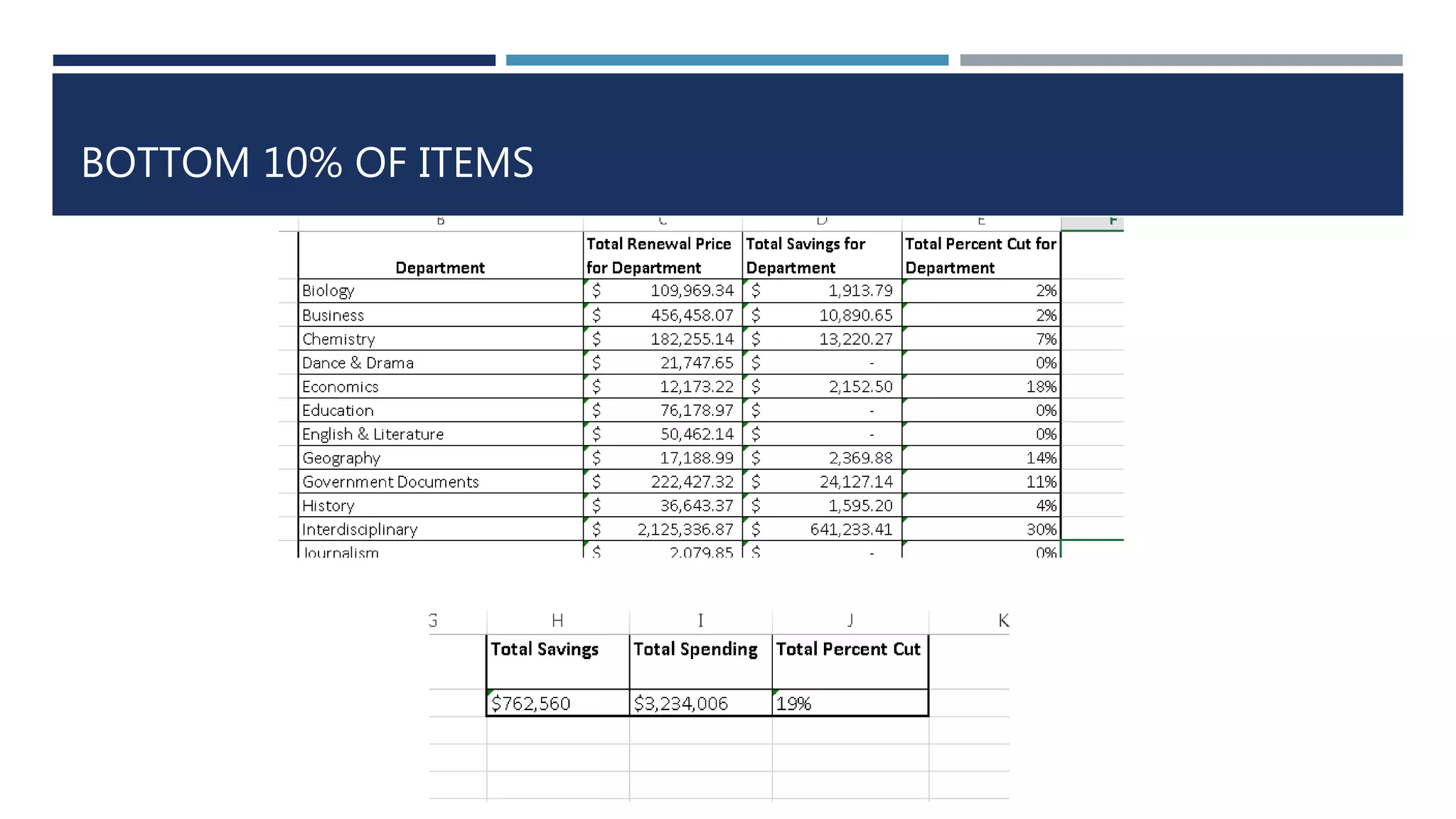The width and height of the screenshot is (1456, 819).
Task: Click the Total Spending header cell
Action: coord(701,662)
